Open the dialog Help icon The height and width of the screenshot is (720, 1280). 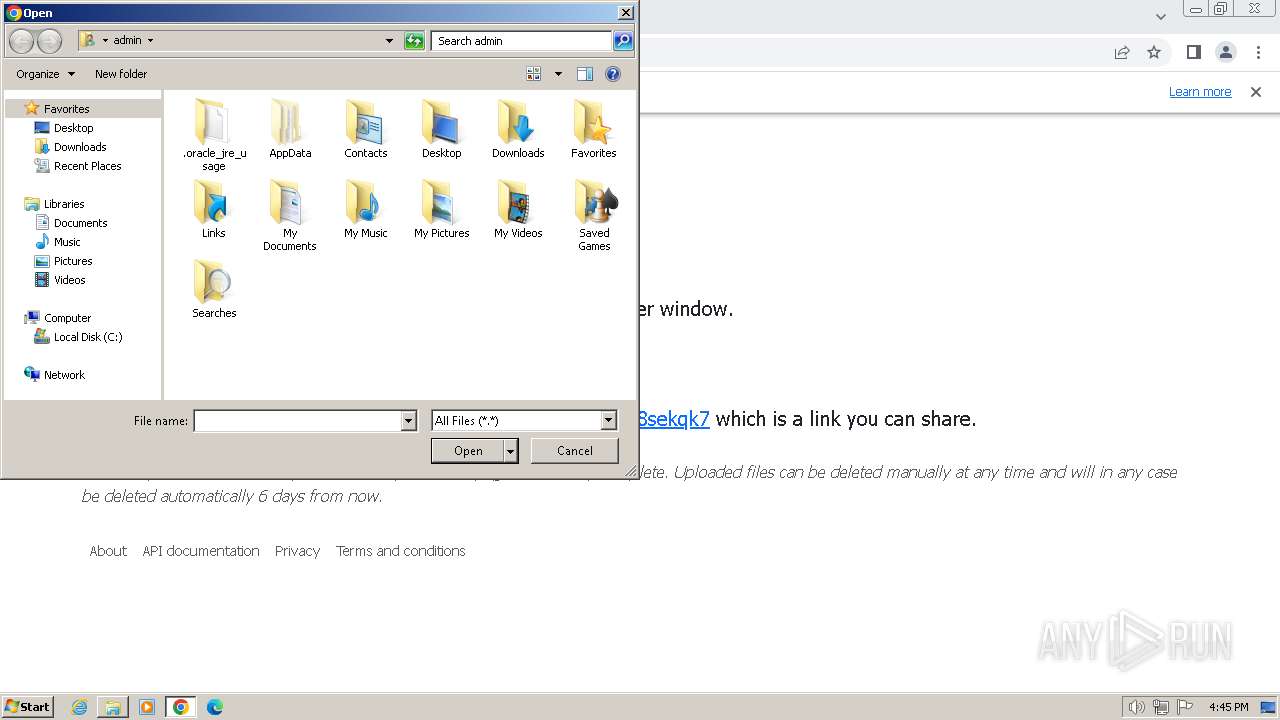coord(613,74)
